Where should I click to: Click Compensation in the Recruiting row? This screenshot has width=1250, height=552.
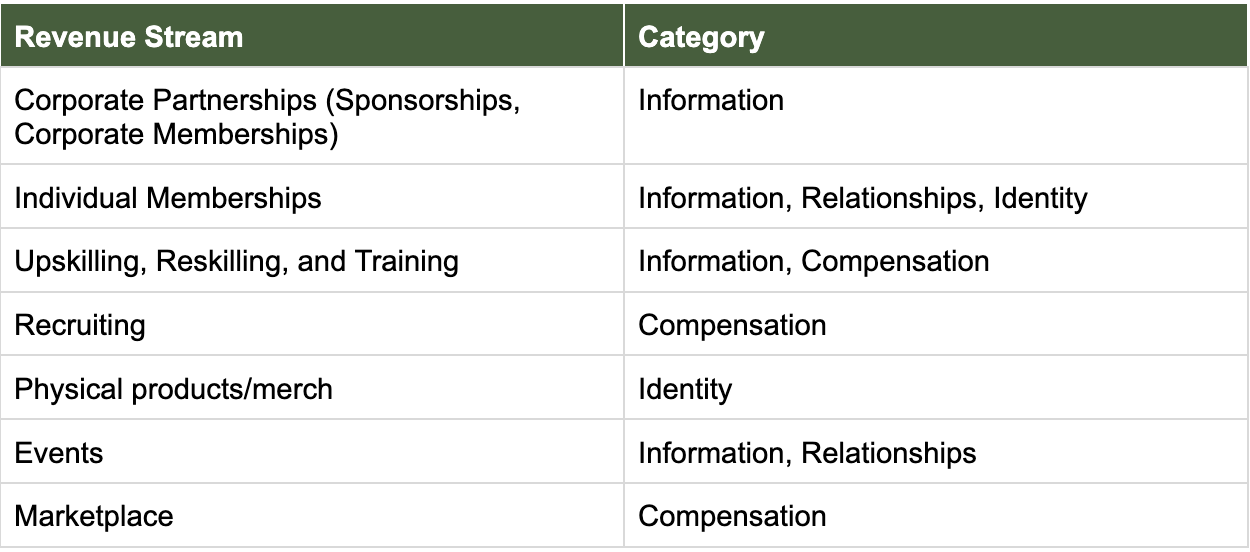coord(732,325)
